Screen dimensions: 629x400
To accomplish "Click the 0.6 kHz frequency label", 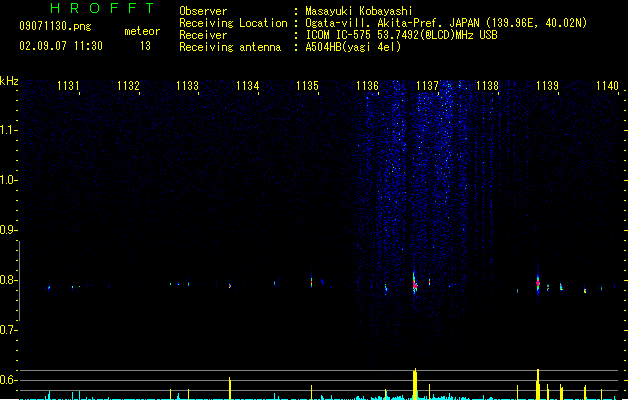I will (x=8, y=380).
